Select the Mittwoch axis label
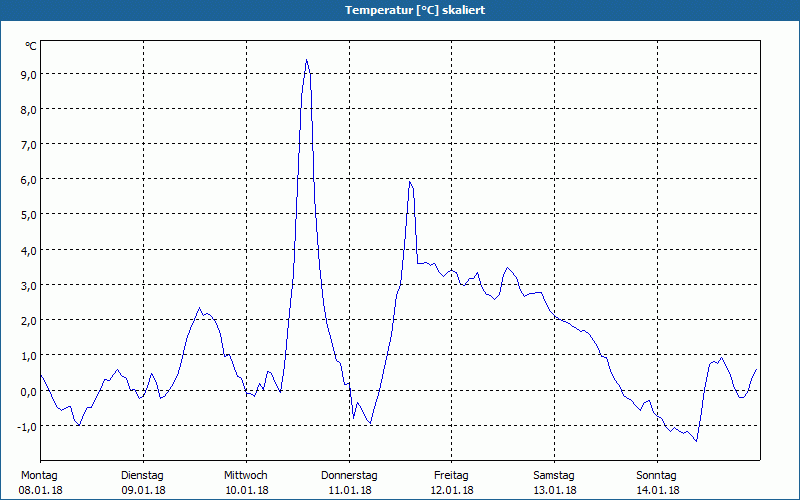Viewport: 800px width, 500px height. point(245,476)
